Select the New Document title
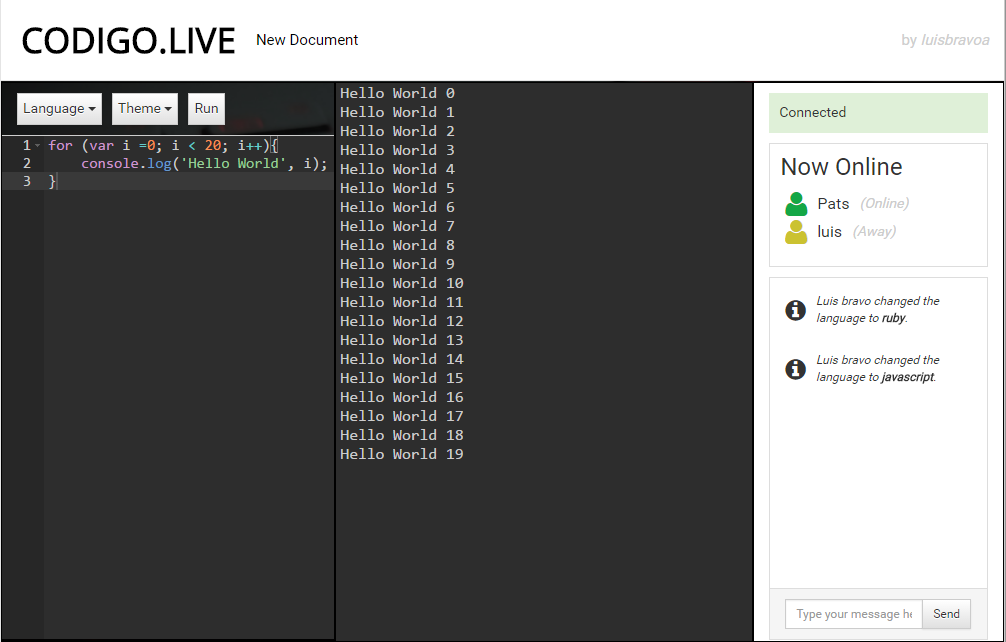 [x=307, y=40]
